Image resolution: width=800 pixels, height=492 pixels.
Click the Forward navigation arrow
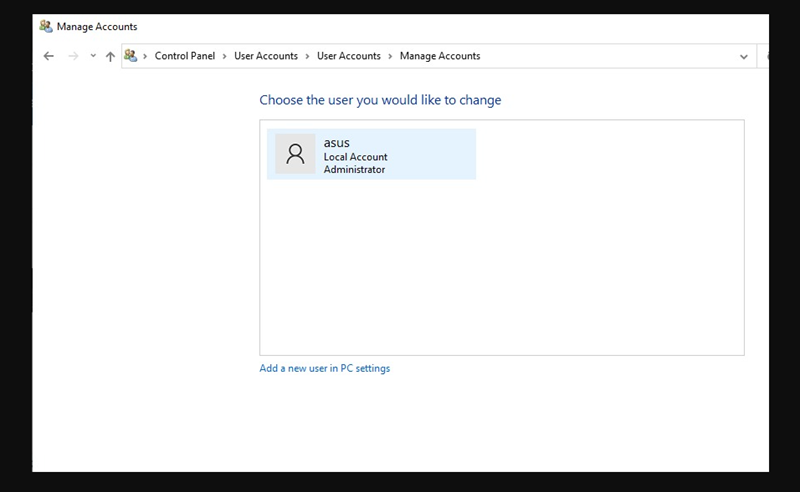pyautogui.click(x=72, y=57)
